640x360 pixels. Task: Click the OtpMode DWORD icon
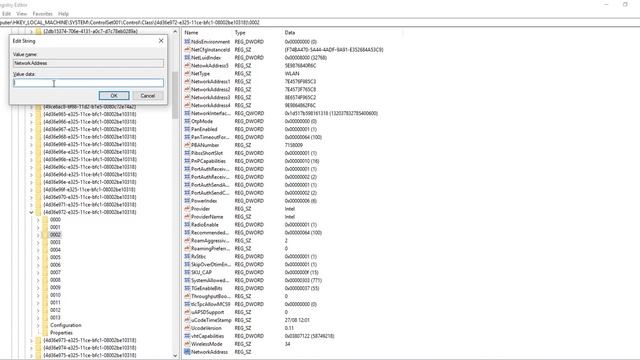point(187,121)
